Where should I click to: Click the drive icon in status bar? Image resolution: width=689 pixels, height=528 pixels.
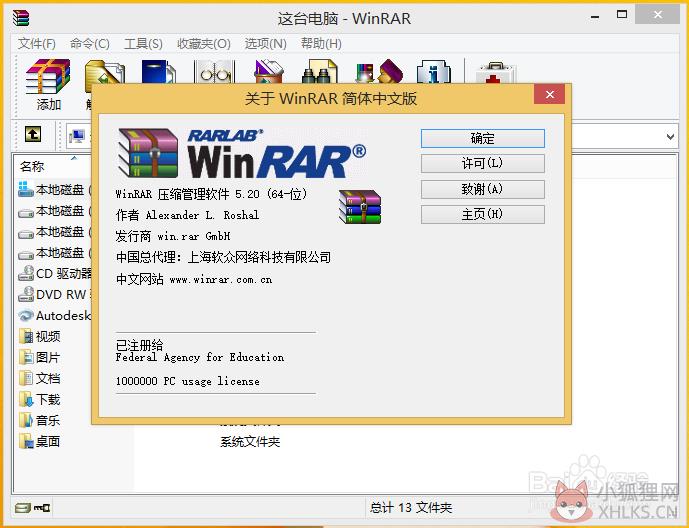22,508
